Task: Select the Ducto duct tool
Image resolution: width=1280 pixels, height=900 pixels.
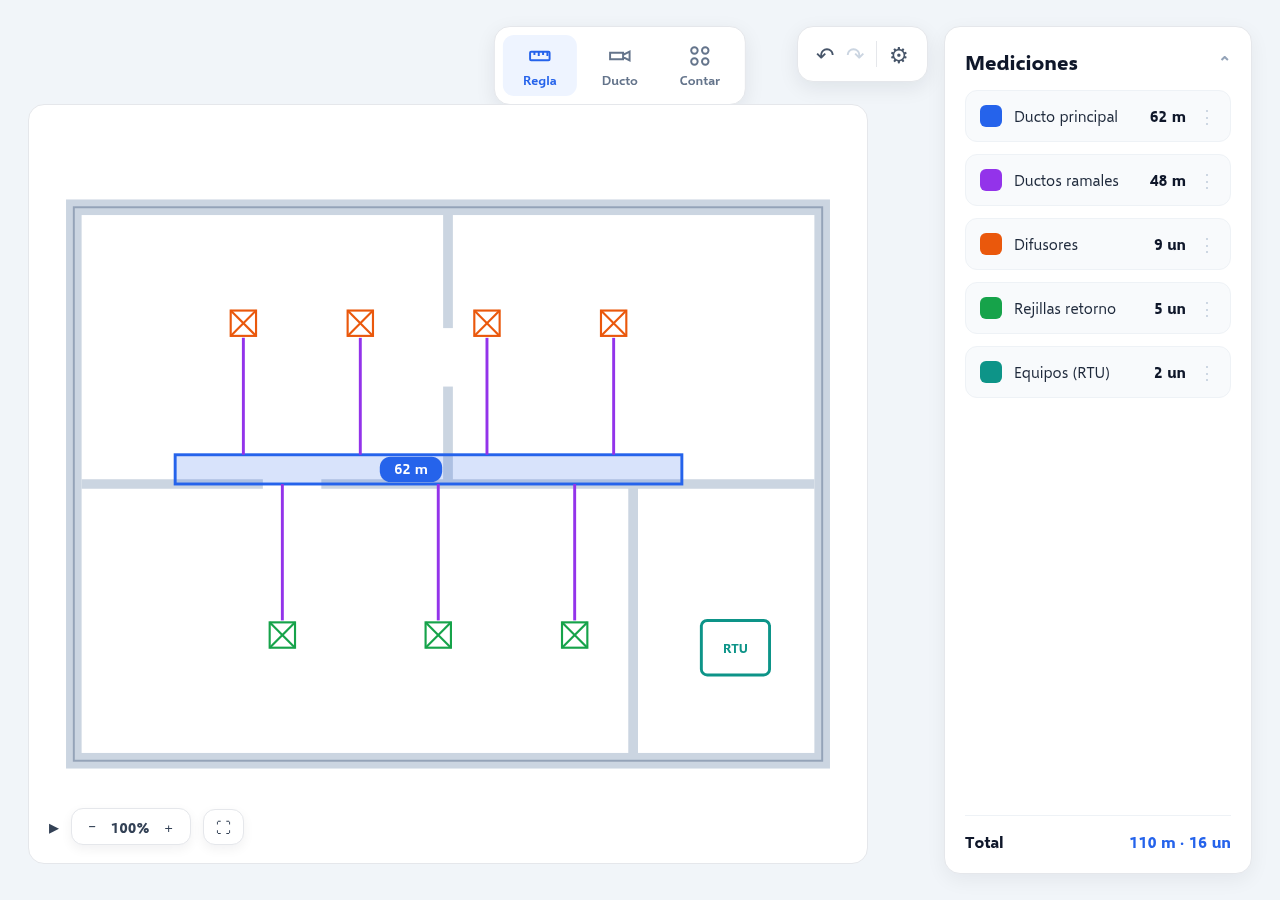Action: (x=620, y=66)
